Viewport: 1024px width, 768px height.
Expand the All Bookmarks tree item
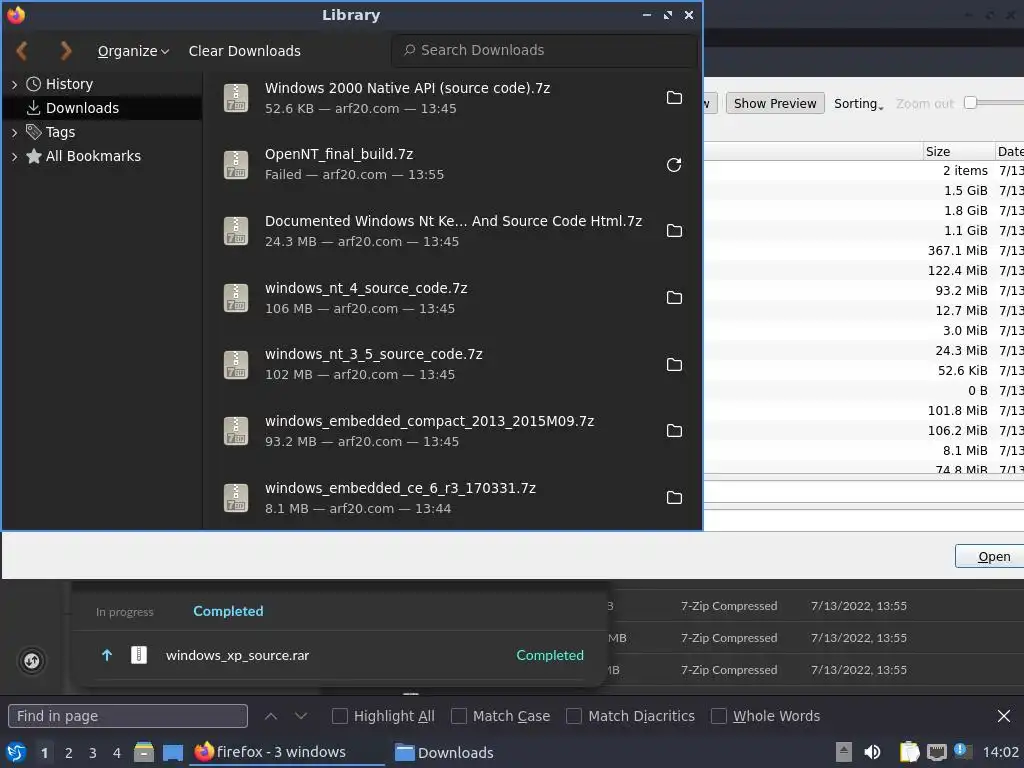pyautogui.click(x=14, y=157)
